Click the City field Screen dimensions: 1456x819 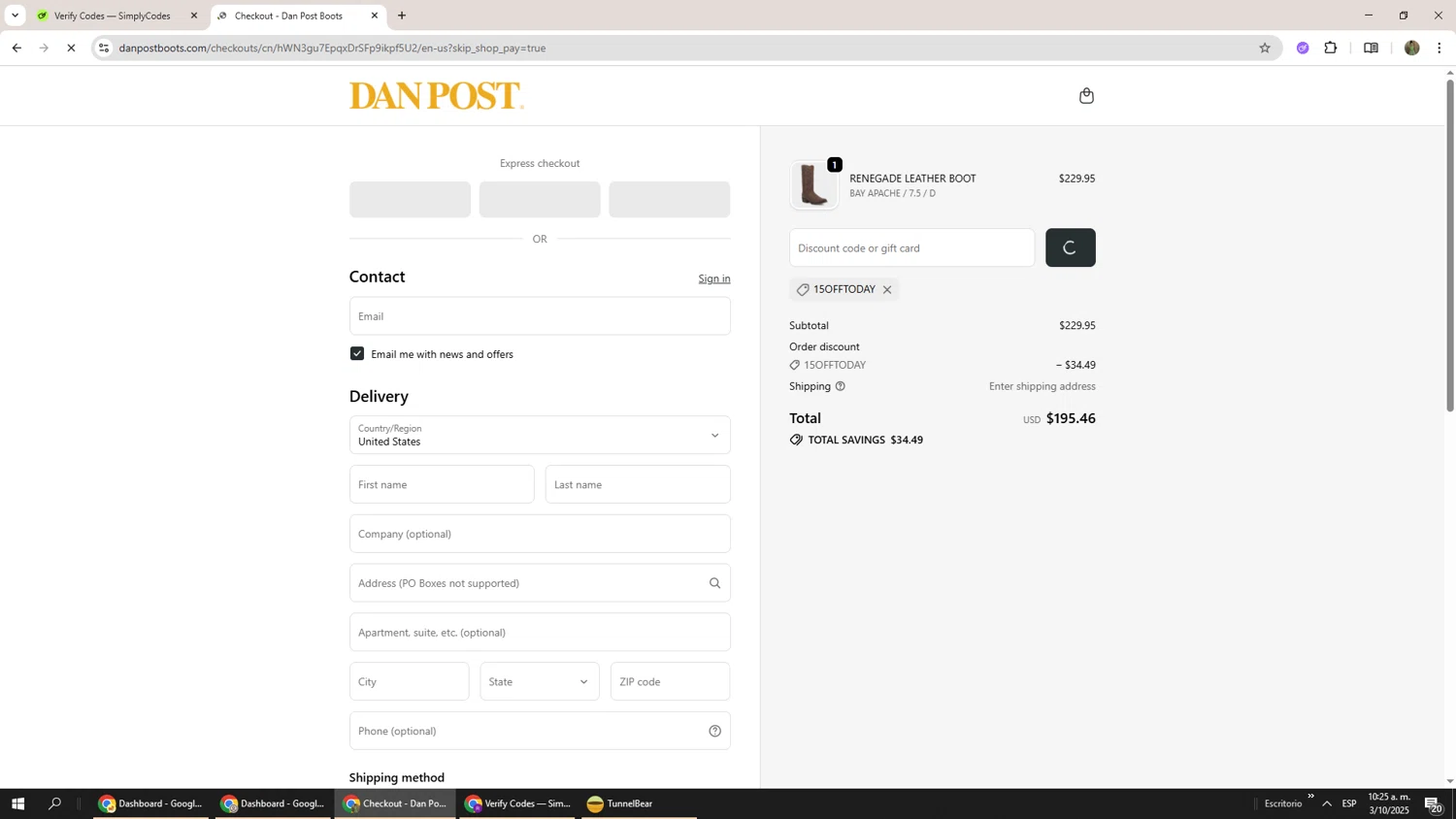[409, 682]
